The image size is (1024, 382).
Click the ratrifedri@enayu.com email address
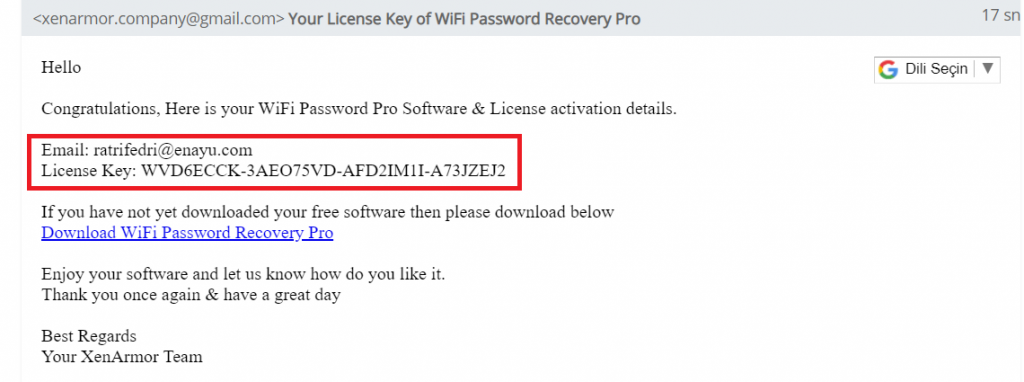[173, 150]
